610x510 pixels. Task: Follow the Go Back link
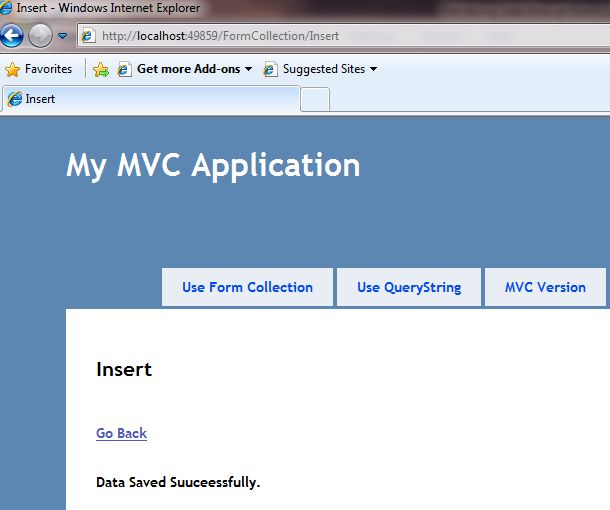121,433
